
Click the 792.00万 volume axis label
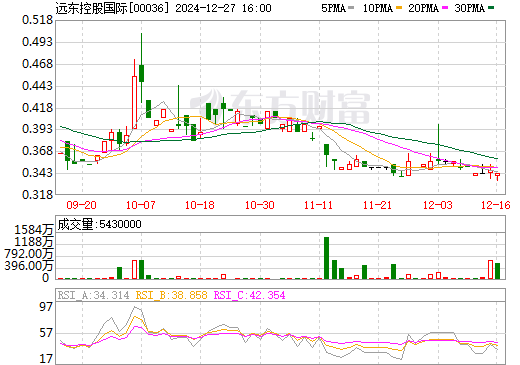tap(29, 254)
